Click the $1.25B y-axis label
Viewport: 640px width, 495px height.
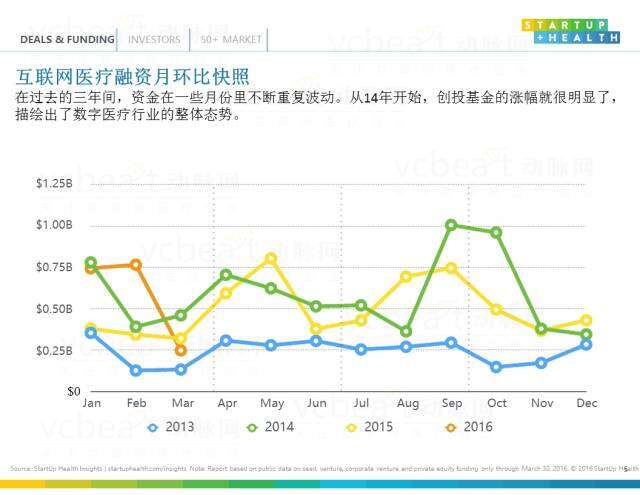[54, 184]
